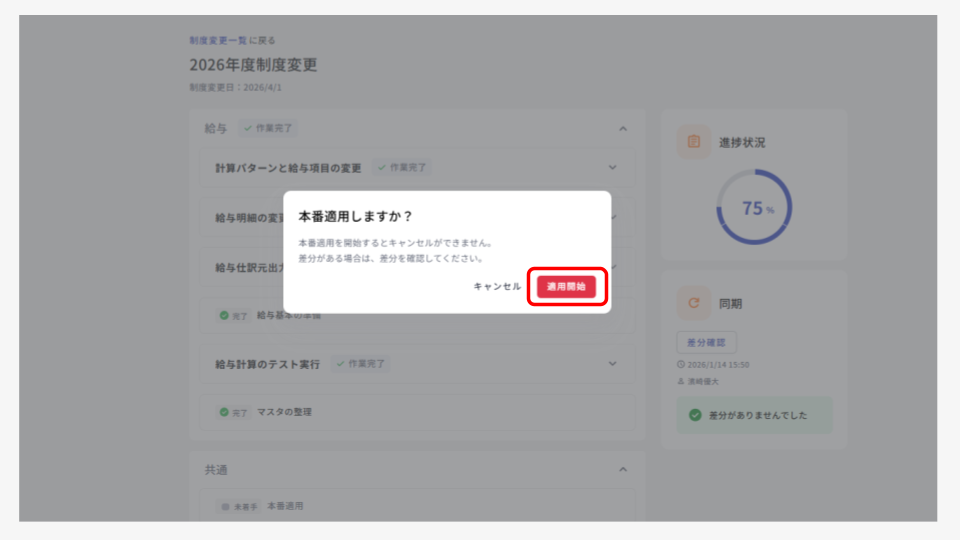This screenshot has height=540, width=960.
Task: Collapse the 共通 section chevron
Action: click(x=623, y=470)
